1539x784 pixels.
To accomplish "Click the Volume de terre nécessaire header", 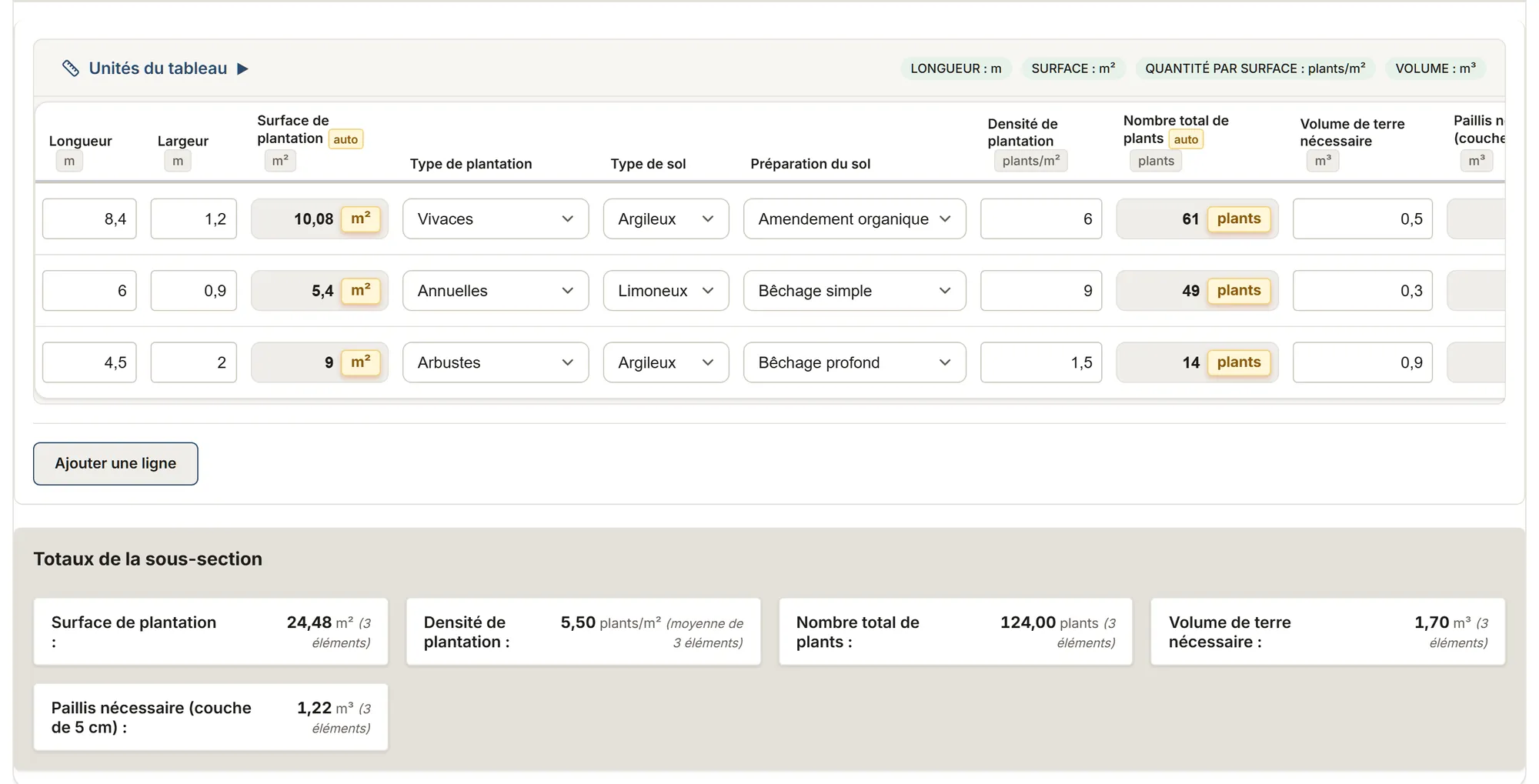I will pyautogui.click(x=1352, y=132).
